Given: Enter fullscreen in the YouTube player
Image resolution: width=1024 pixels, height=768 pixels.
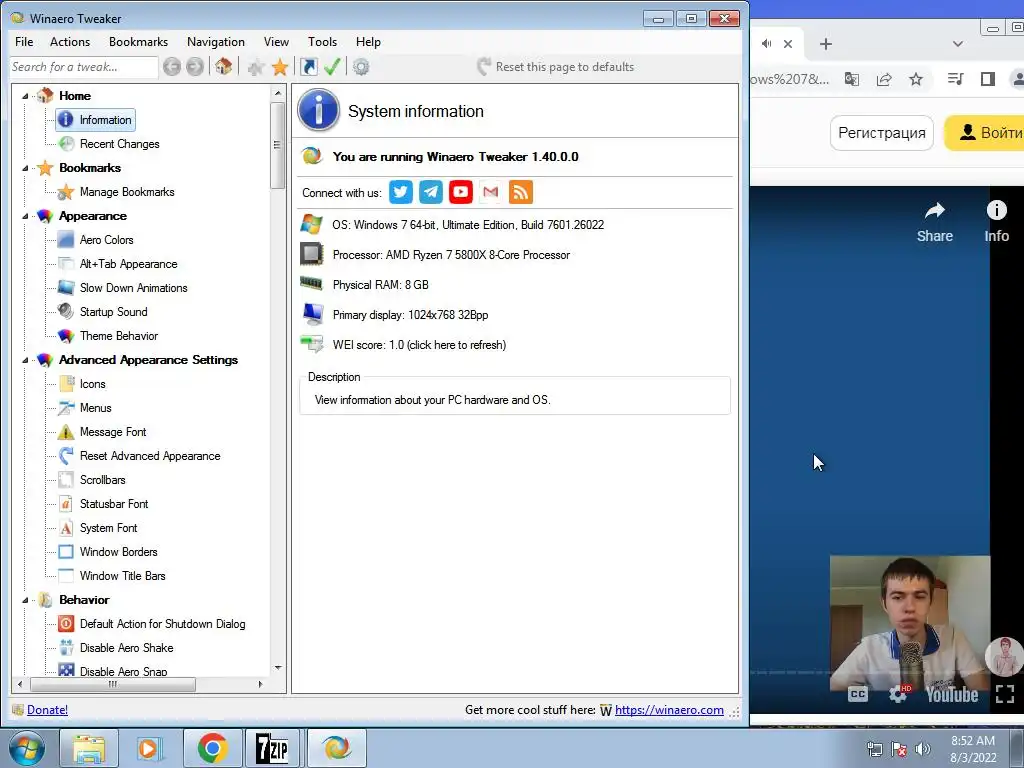Looking at the screenshot, I should click(x=1005, y=694).
